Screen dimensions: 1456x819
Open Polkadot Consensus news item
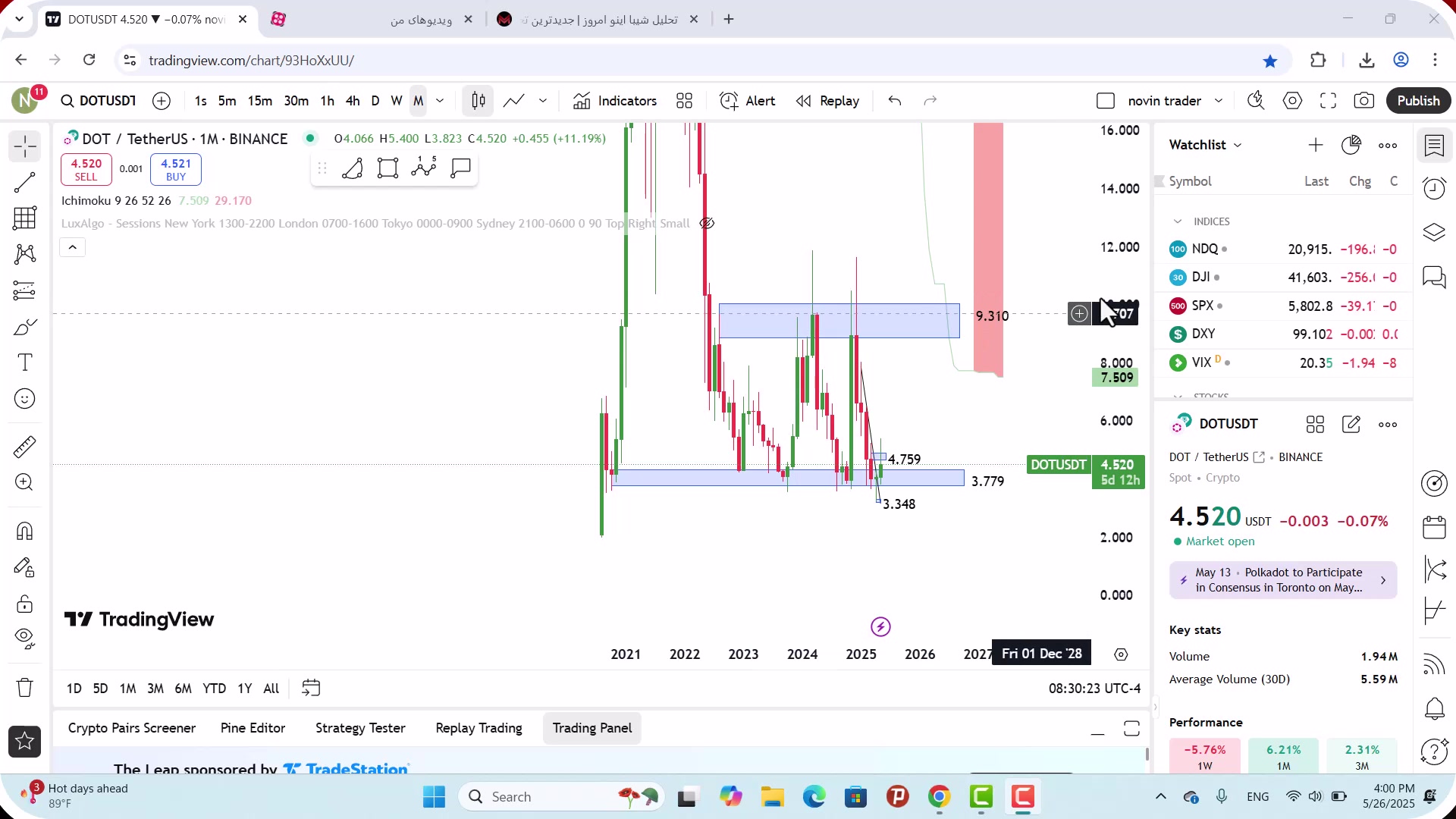coord(1283,580)
